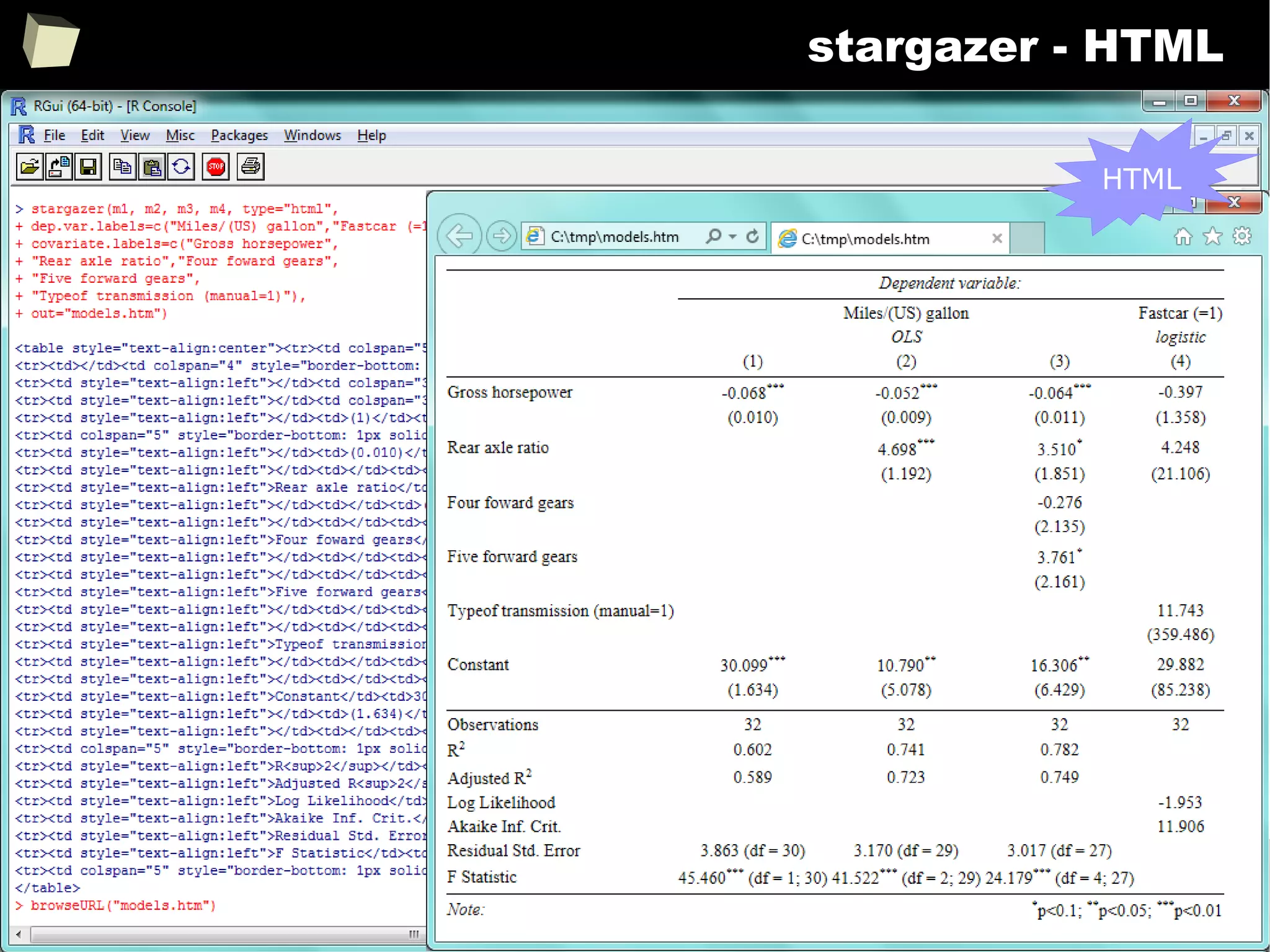Click the 11.906 Akaike value
Image resolution: width=1270 pixels, height=952 pixels.
point(1180,827)
